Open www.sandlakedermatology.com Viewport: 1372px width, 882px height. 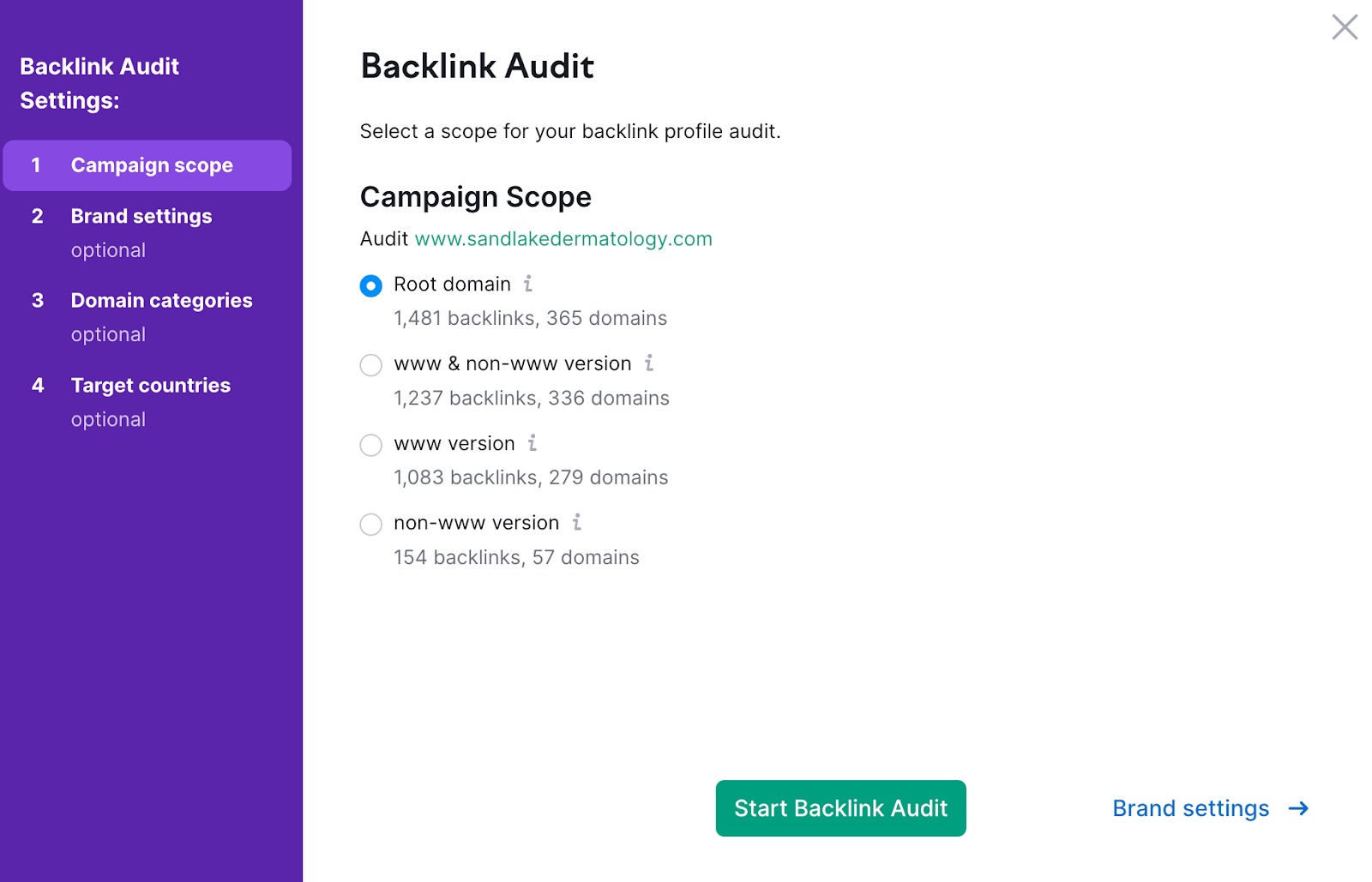point(563,239)
